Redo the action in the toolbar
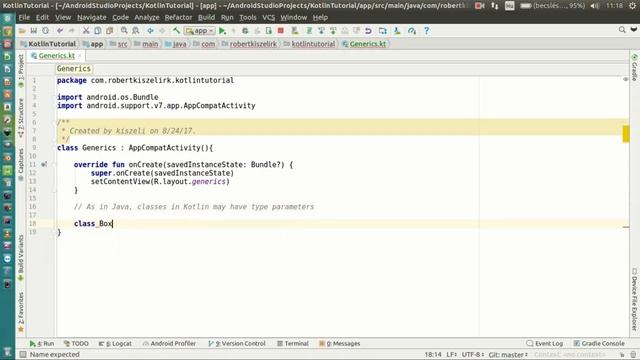The image size is (640, 360). pyautogui.click(x=71, y=31)
